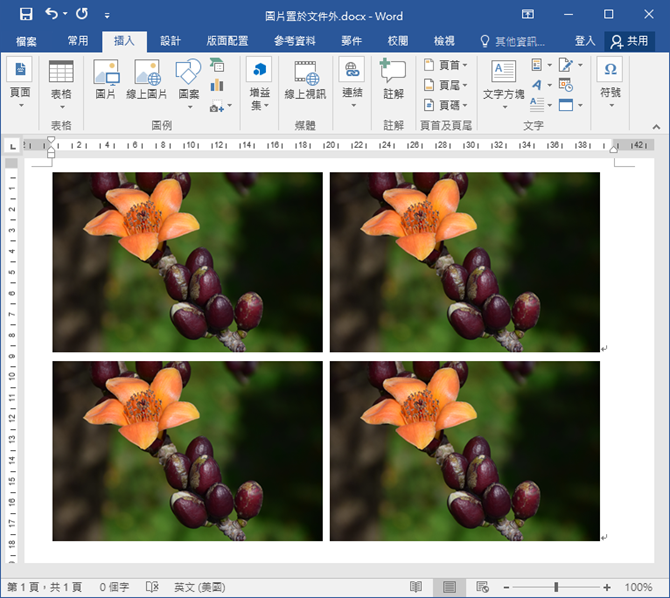Switch to the 常用 (Home) tab

[78, 41]
